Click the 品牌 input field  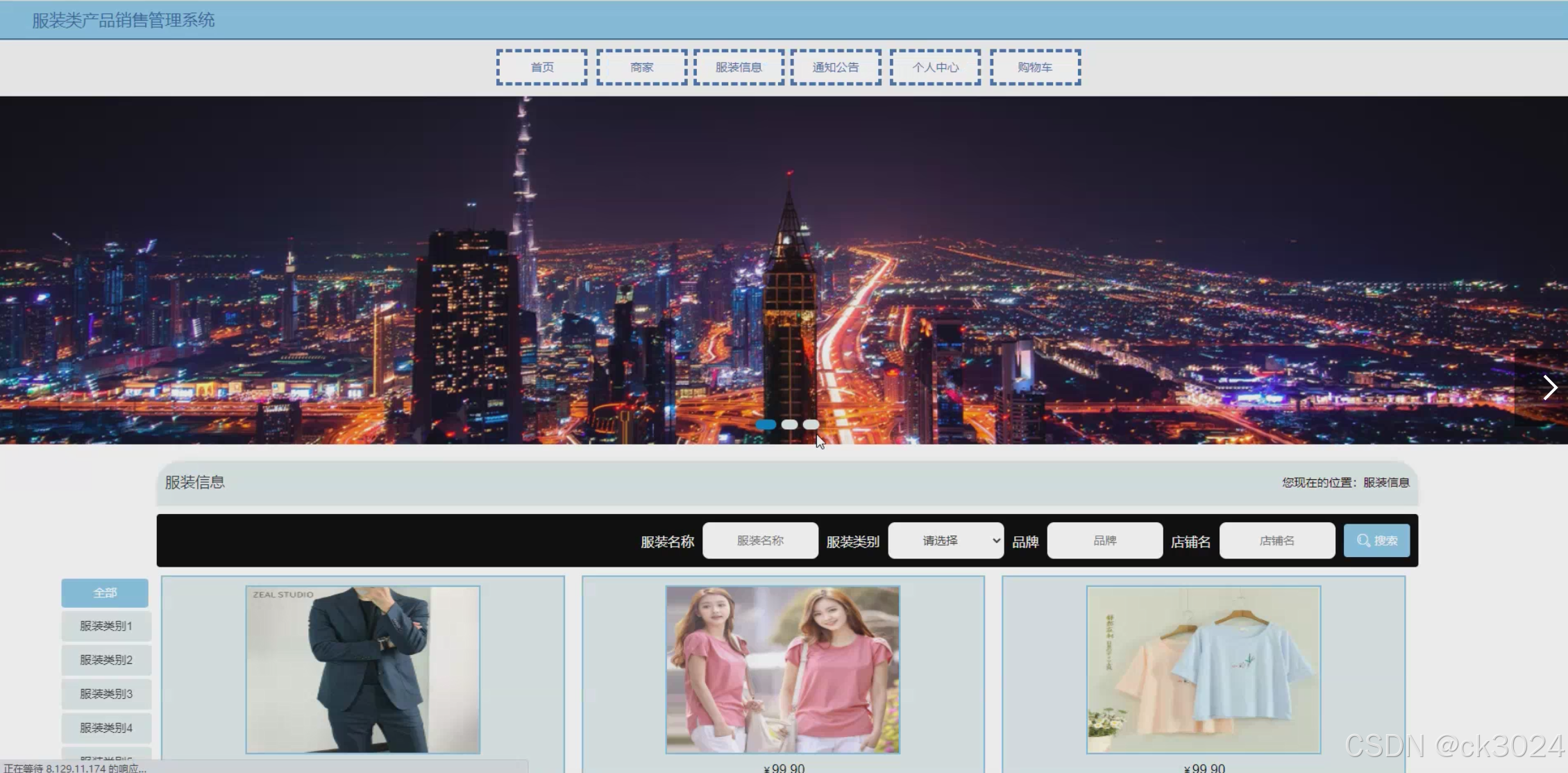click(x=1104, y=540)
